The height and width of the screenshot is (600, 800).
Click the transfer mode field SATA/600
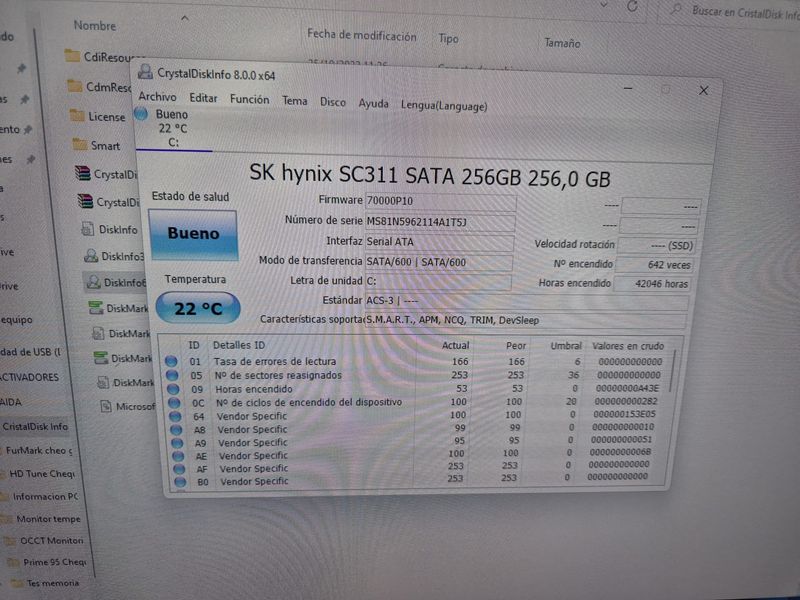[438, 262]
